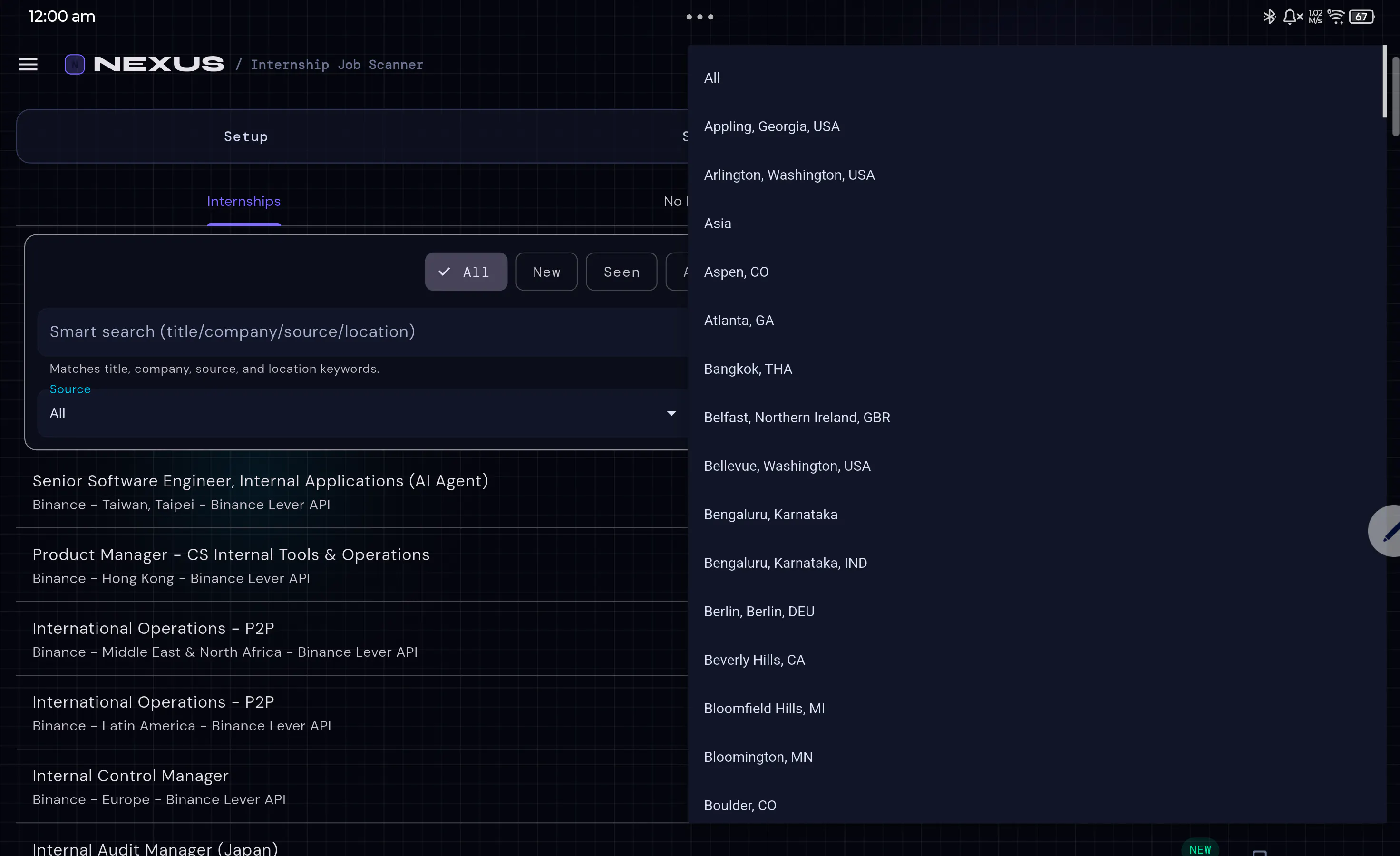Choose Bengaluru, Karnataka location

click(1037, 515)
